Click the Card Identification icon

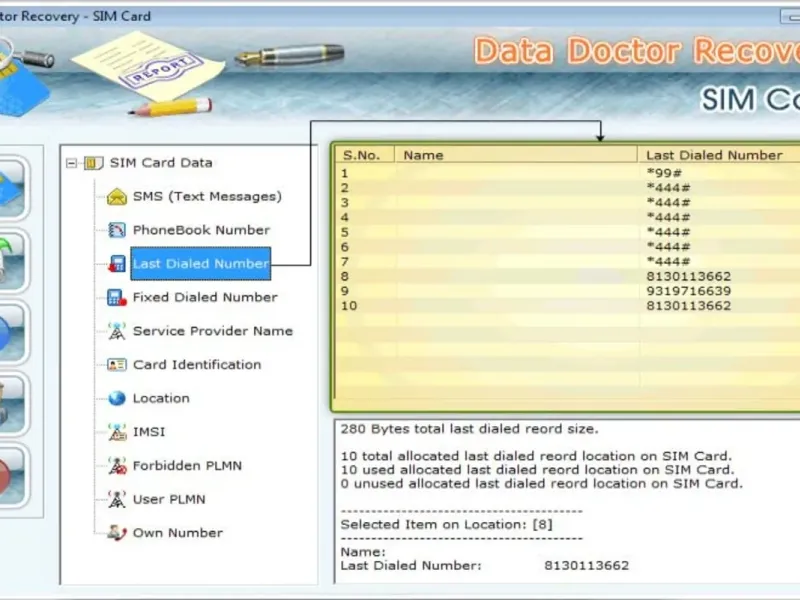coord(117,365)
